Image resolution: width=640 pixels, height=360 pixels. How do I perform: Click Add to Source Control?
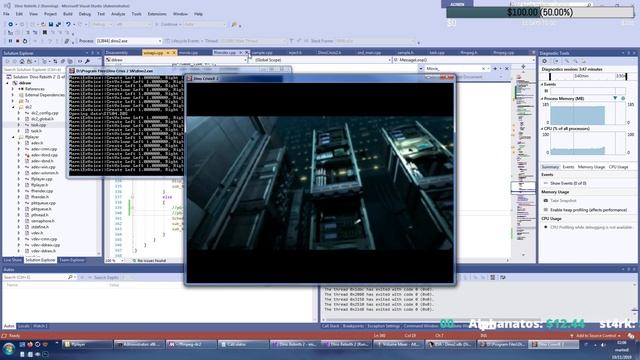click(596, 336)
